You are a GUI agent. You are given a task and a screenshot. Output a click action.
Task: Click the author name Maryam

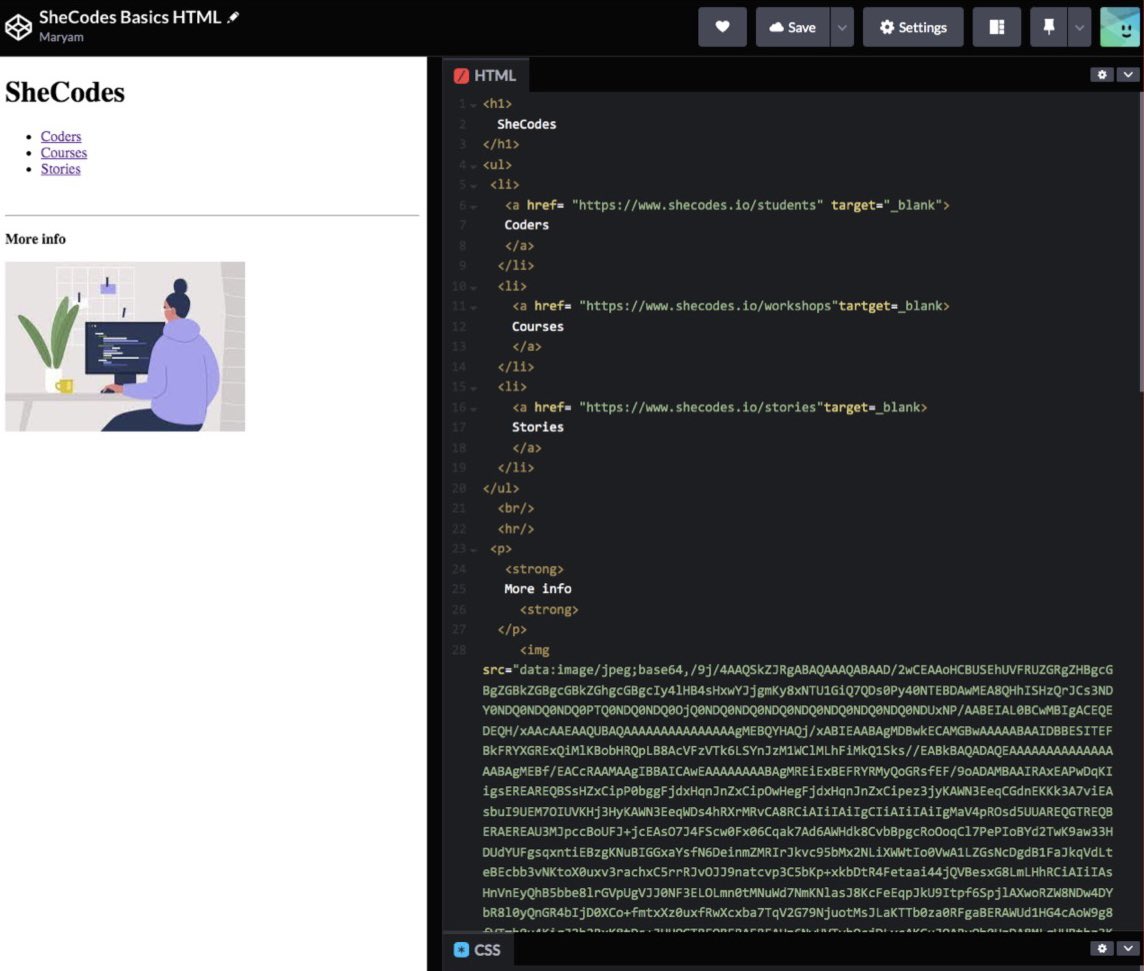pos(61,37)
